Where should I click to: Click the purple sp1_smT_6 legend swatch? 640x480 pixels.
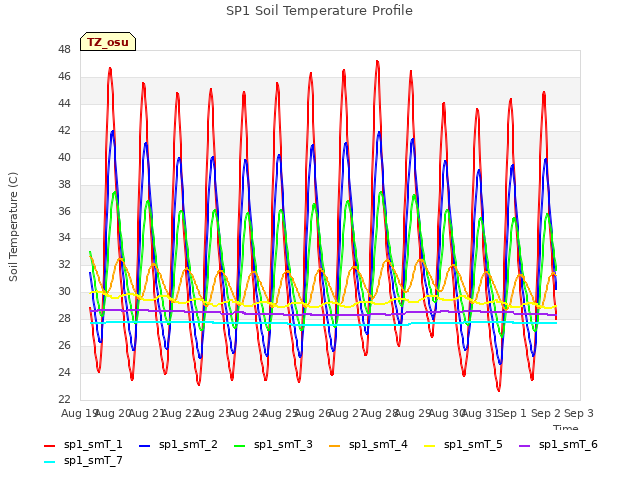tap(525, 446)
